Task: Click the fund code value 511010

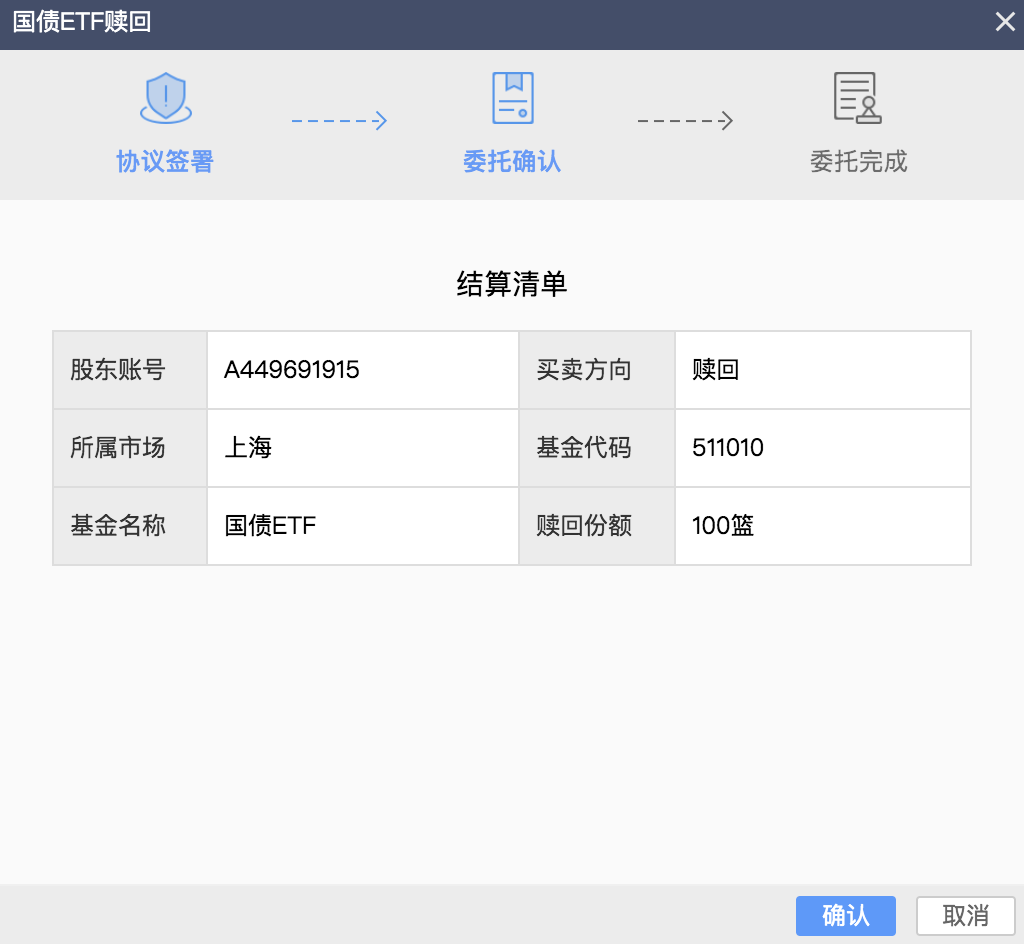Action: pyautogui.click(x=728, y=448)
